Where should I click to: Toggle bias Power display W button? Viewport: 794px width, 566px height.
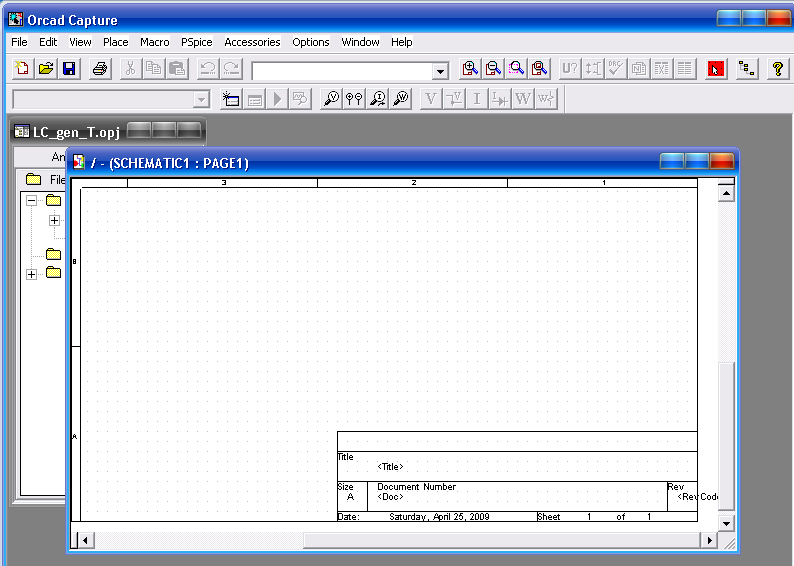(x=523, y=99)
